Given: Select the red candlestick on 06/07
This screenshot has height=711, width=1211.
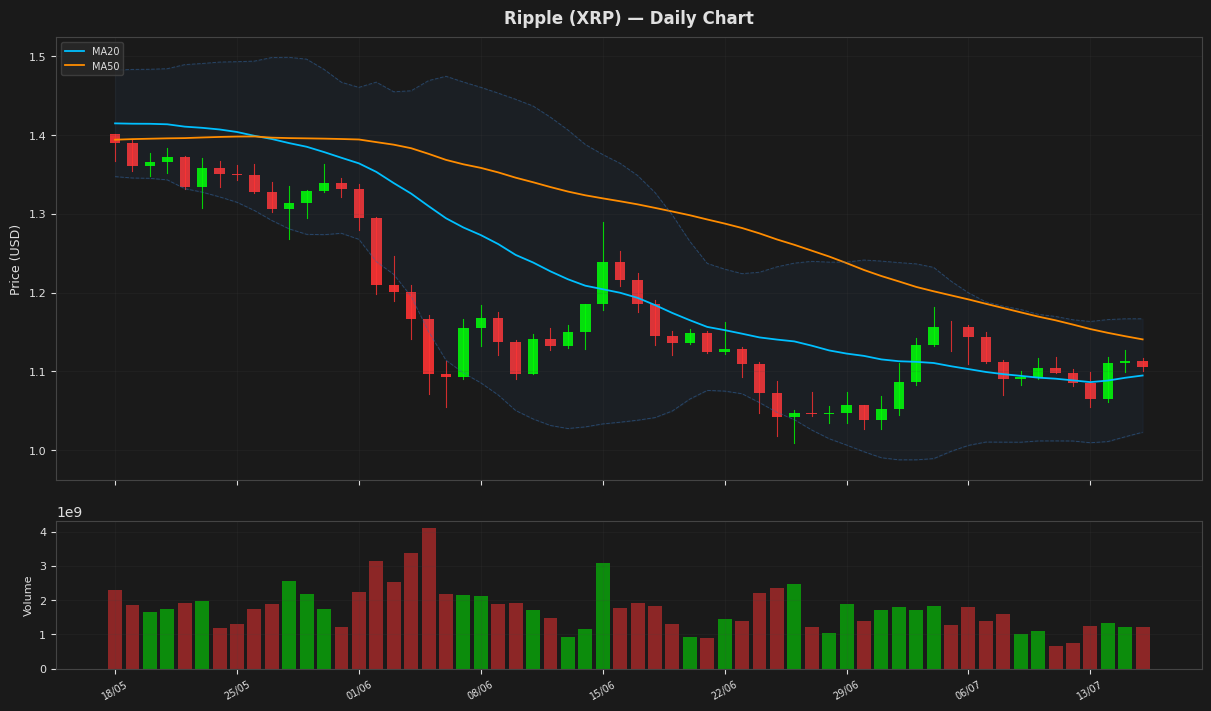Looking at the screenshot, I should point(968,332).
